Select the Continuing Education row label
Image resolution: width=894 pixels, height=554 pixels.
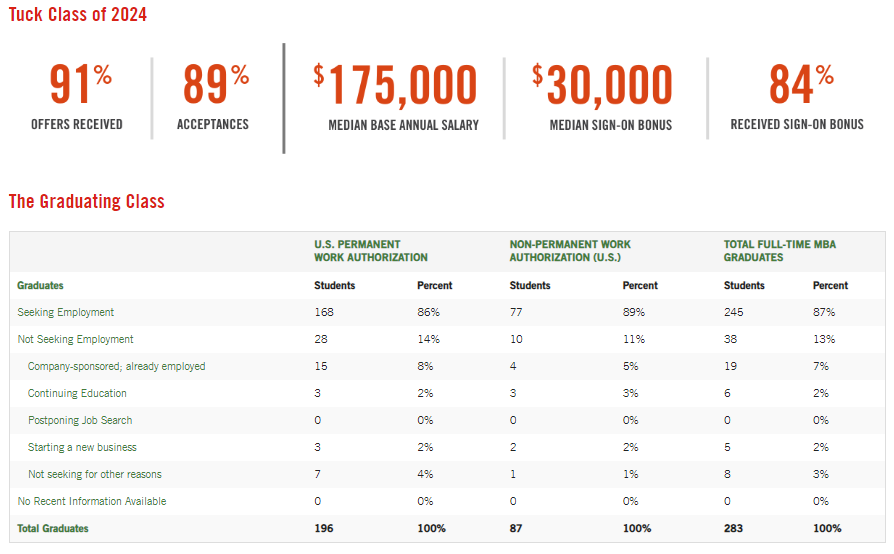coord(77,393)
